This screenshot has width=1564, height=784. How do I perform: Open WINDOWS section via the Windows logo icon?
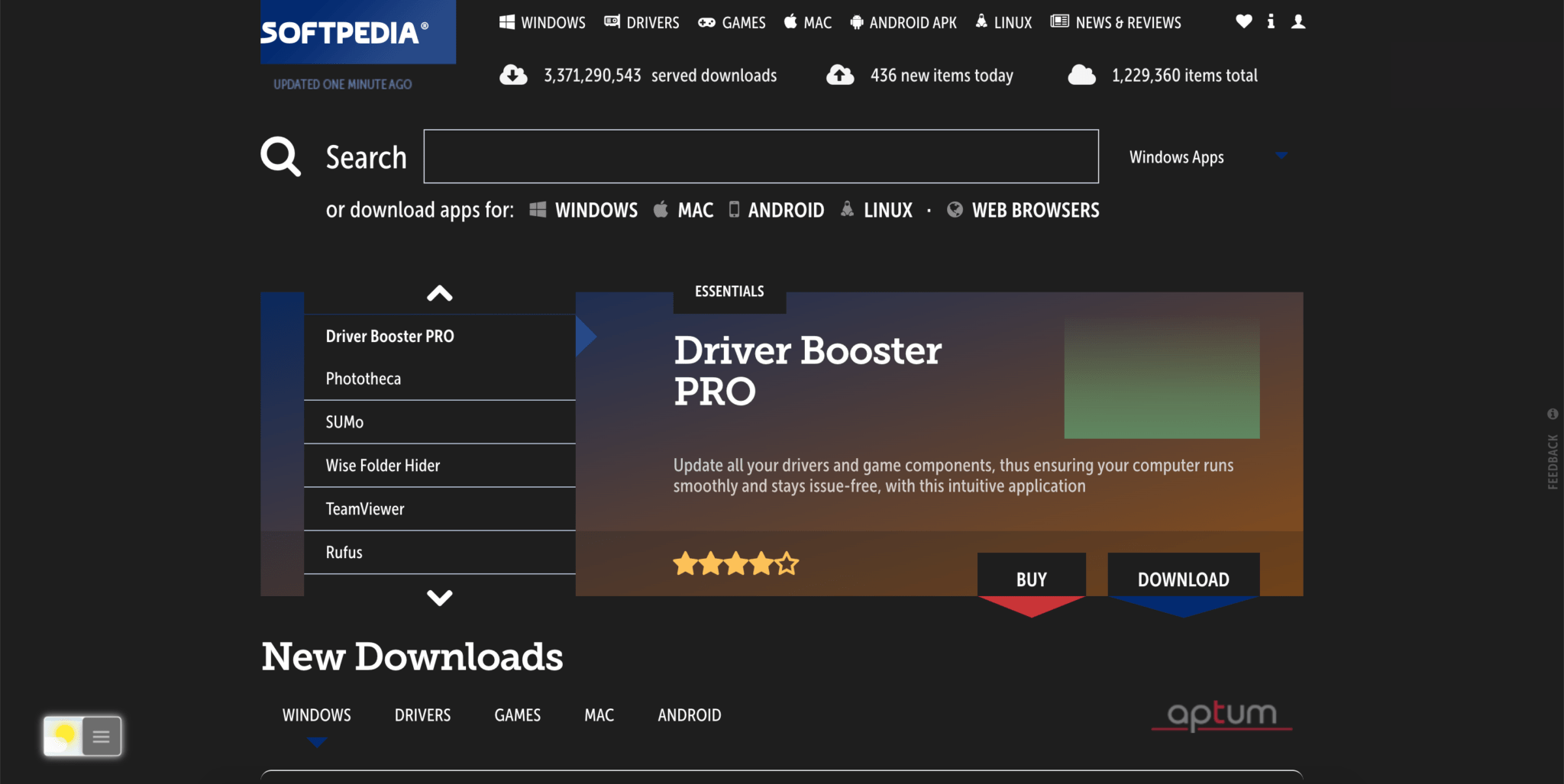(x=506, y=22)
